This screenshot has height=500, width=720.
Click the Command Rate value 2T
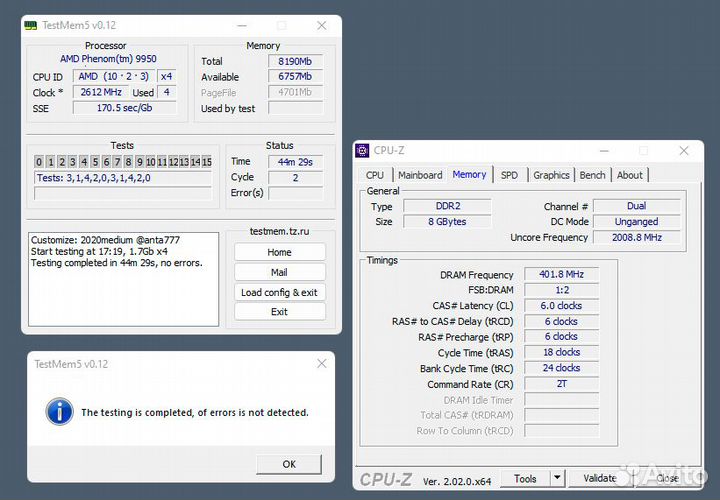[562, 384]
